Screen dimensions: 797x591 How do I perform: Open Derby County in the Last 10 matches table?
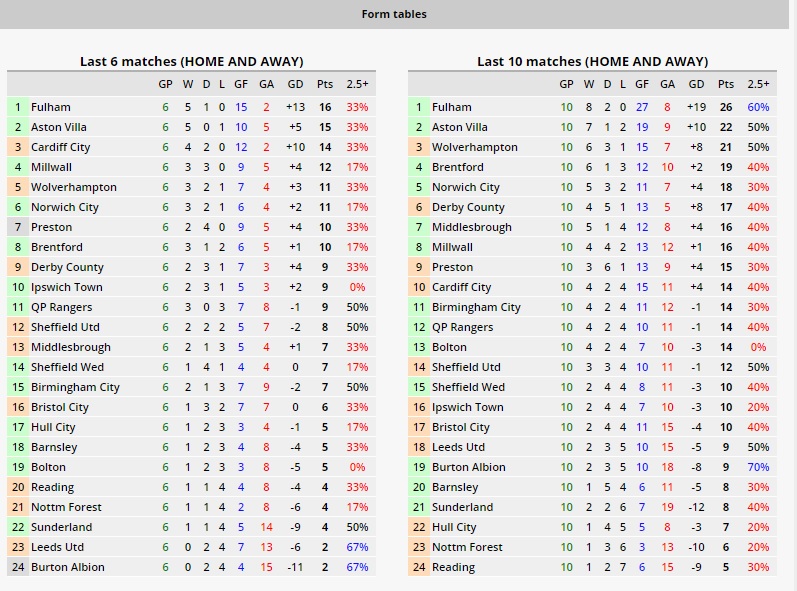pyautogui.click(x=468, y=207)
